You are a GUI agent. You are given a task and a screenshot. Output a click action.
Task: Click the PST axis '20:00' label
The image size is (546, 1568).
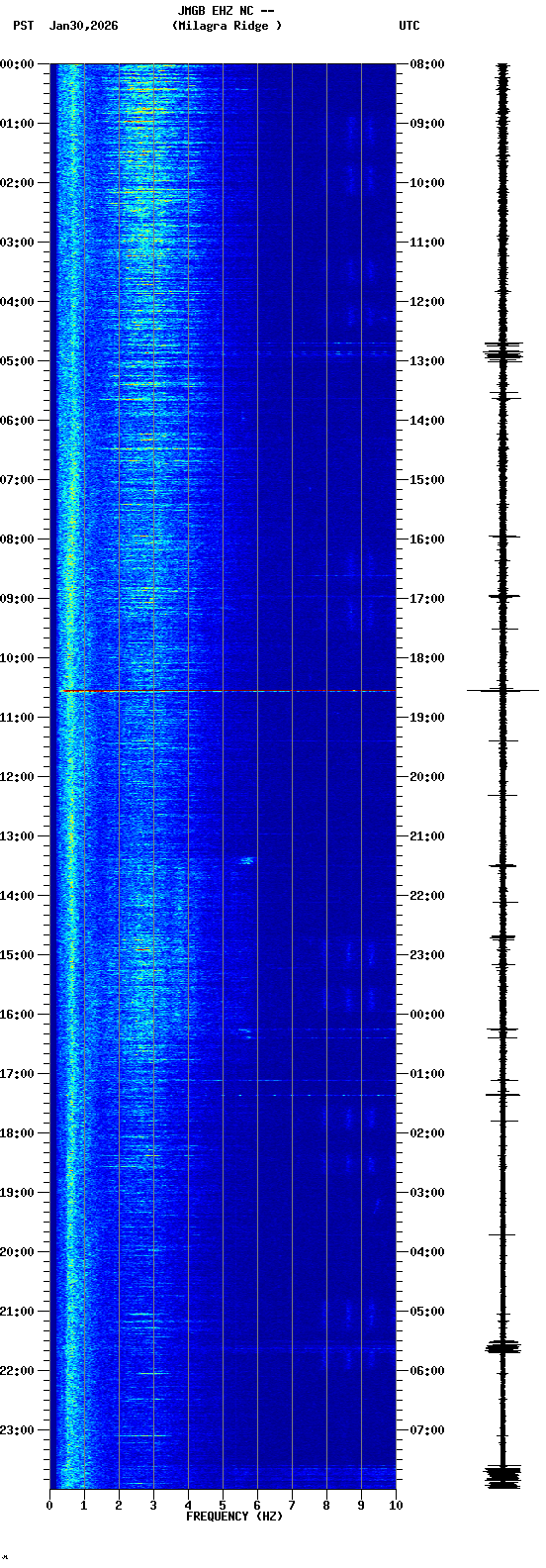coord(17,1252)
